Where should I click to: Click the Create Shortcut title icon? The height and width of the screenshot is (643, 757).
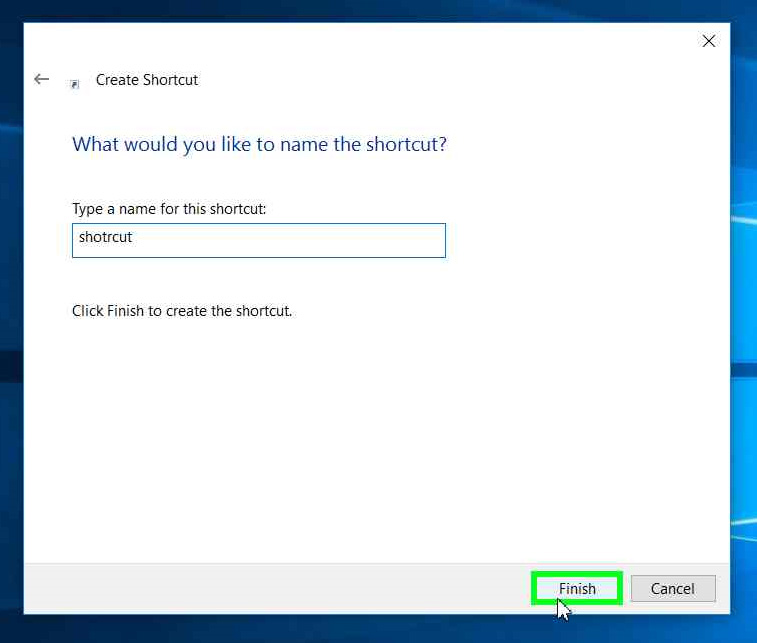pyautogui.click(x=75, y=84)
